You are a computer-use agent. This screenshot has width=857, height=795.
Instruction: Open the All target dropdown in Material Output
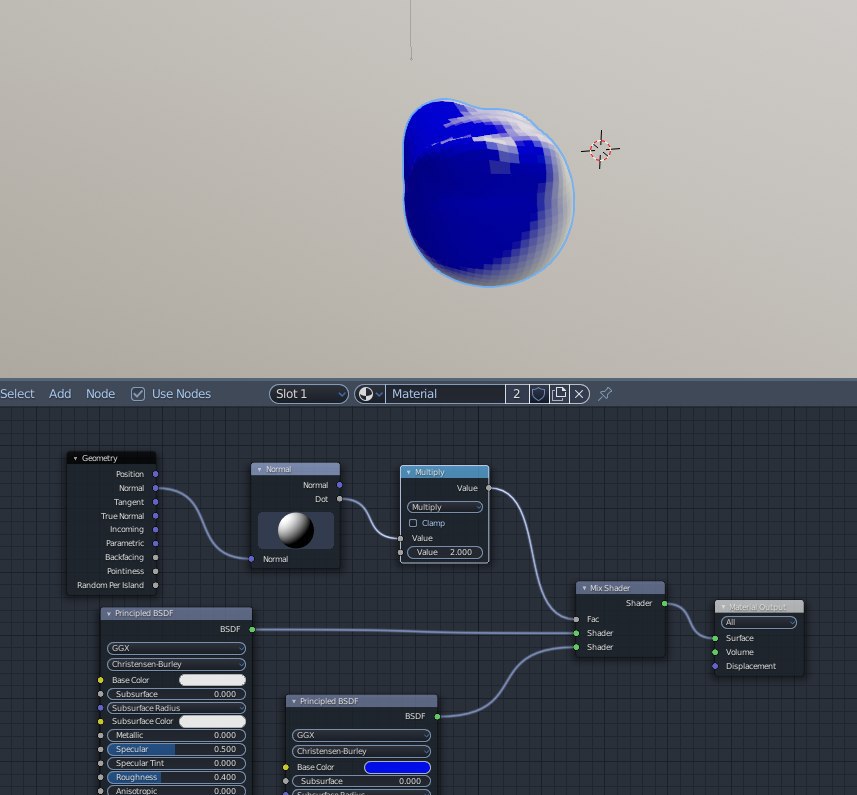[x=759, y=622]
